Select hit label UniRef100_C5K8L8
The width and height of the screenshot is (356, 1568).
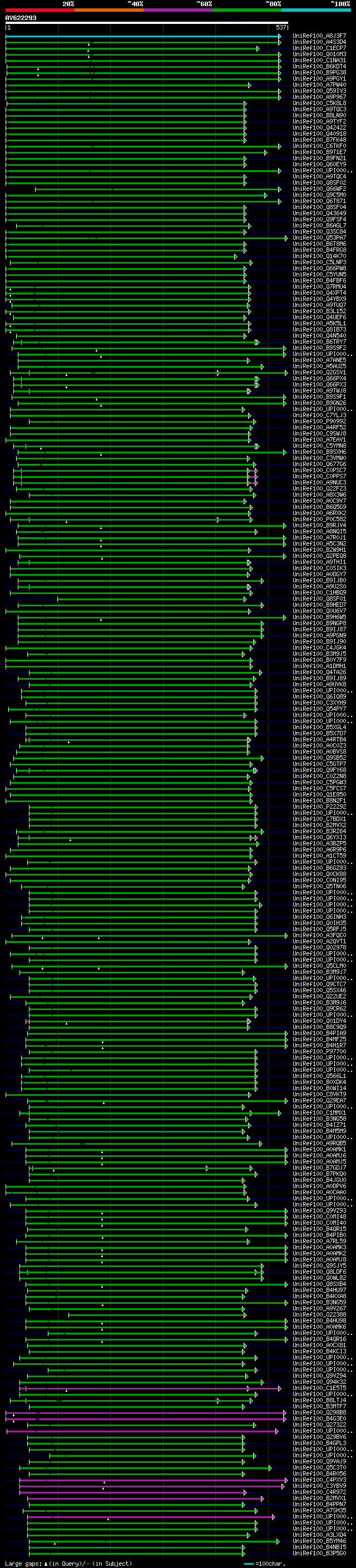click(x=319, y=103)
